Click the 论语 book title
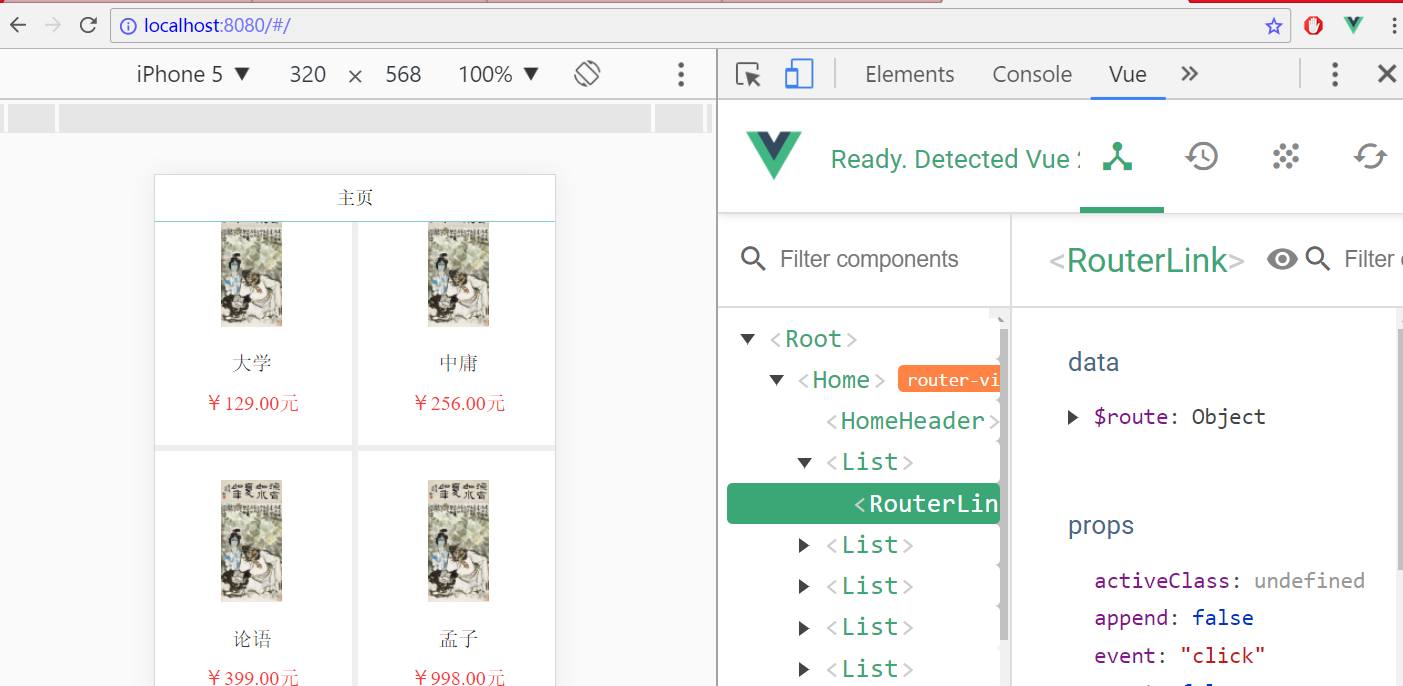Viewport: 1403px width, 686px height. click(252, 639)
